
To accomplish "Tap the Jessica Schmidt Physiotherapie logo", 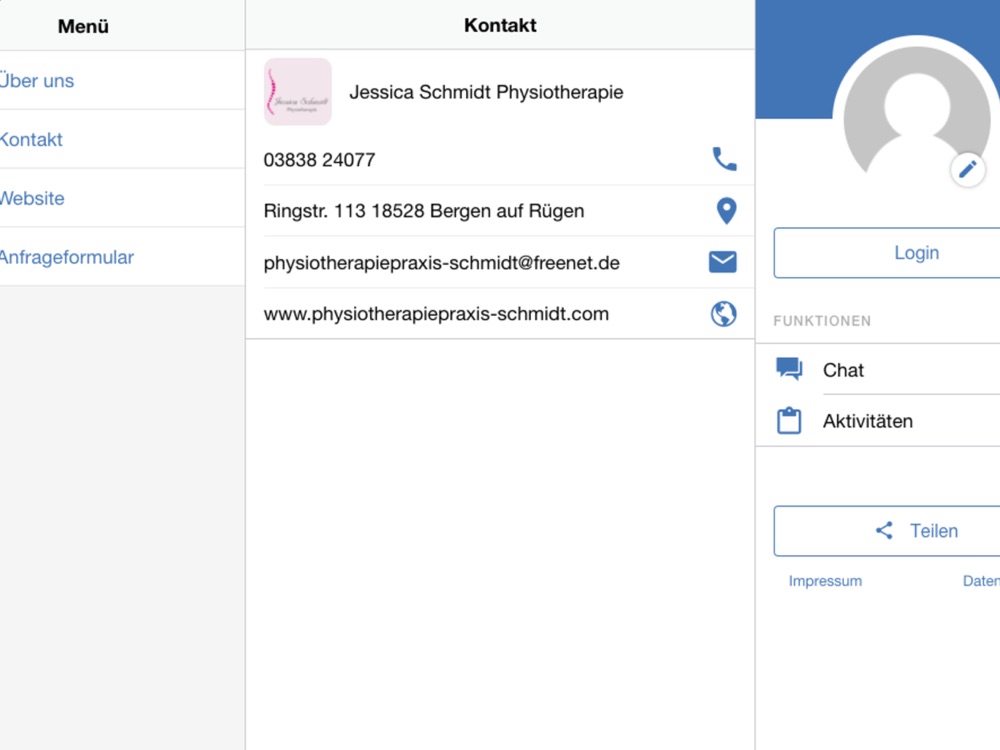I will pyautogui.click(x=298, y=92).
